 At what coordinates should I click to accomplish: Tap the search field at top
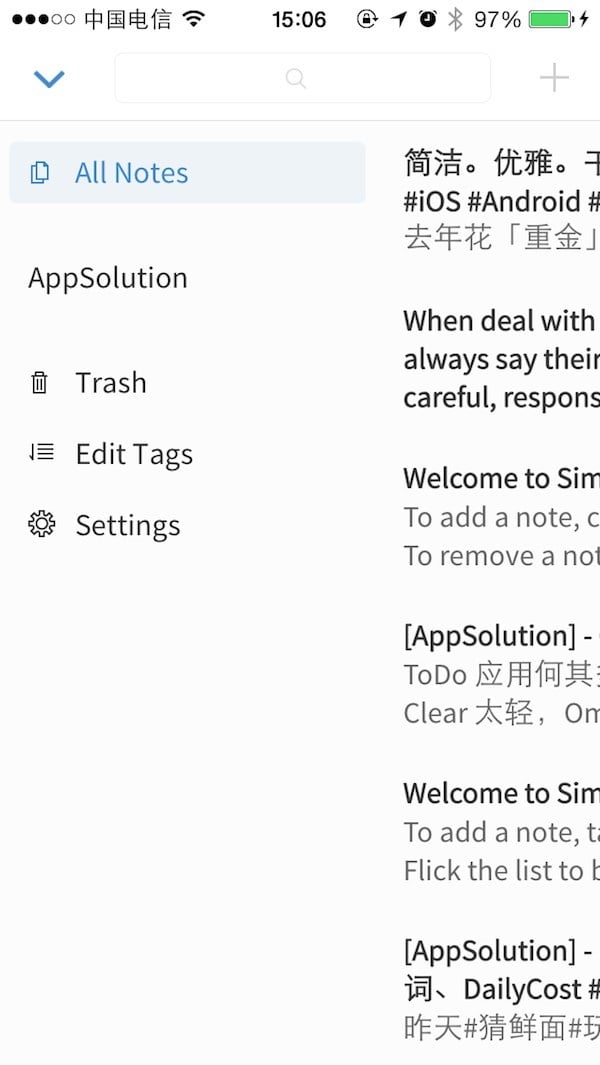point(302,78)
